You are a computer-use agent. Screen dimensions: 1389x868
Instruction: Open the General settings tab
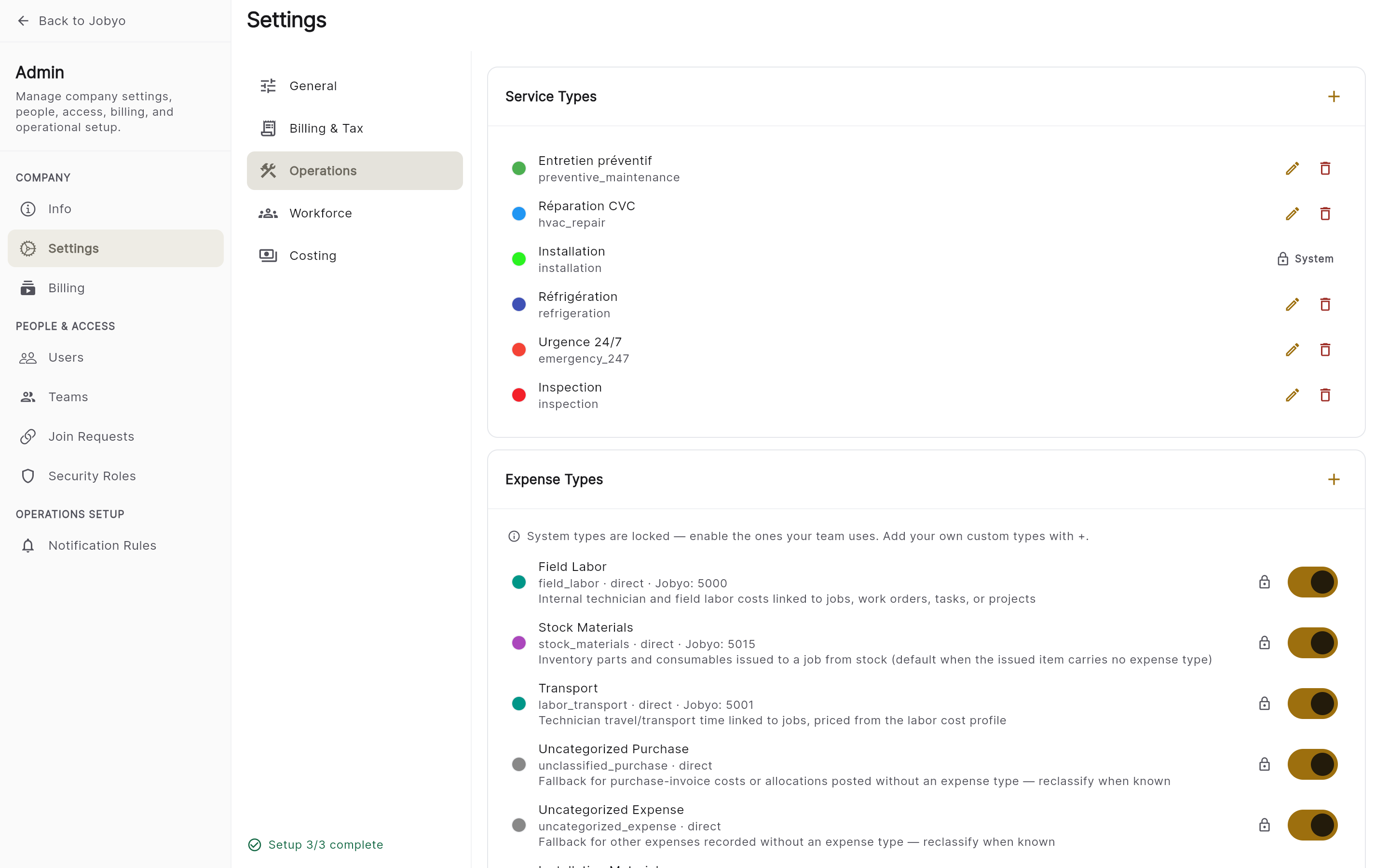[354, 86]
